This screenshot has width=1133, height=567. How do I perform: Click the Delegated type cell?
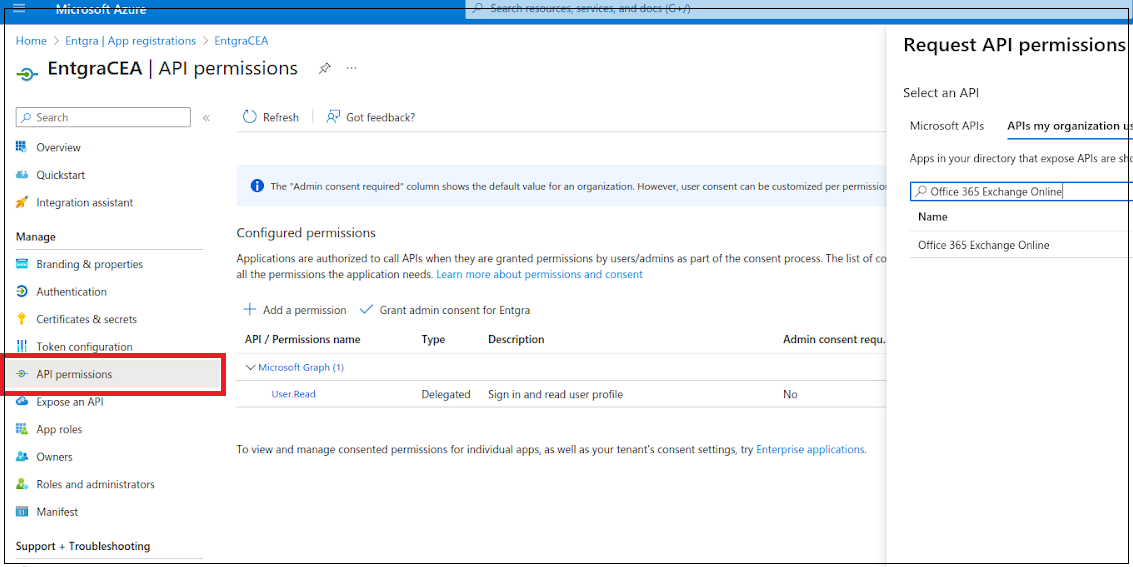pyautogui.click(x=446, y=394)
